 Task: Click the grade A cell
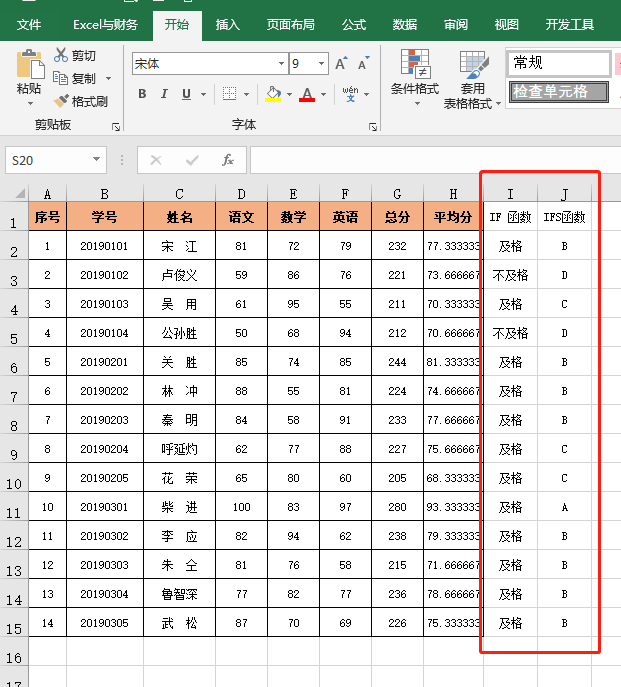point(564,507)
